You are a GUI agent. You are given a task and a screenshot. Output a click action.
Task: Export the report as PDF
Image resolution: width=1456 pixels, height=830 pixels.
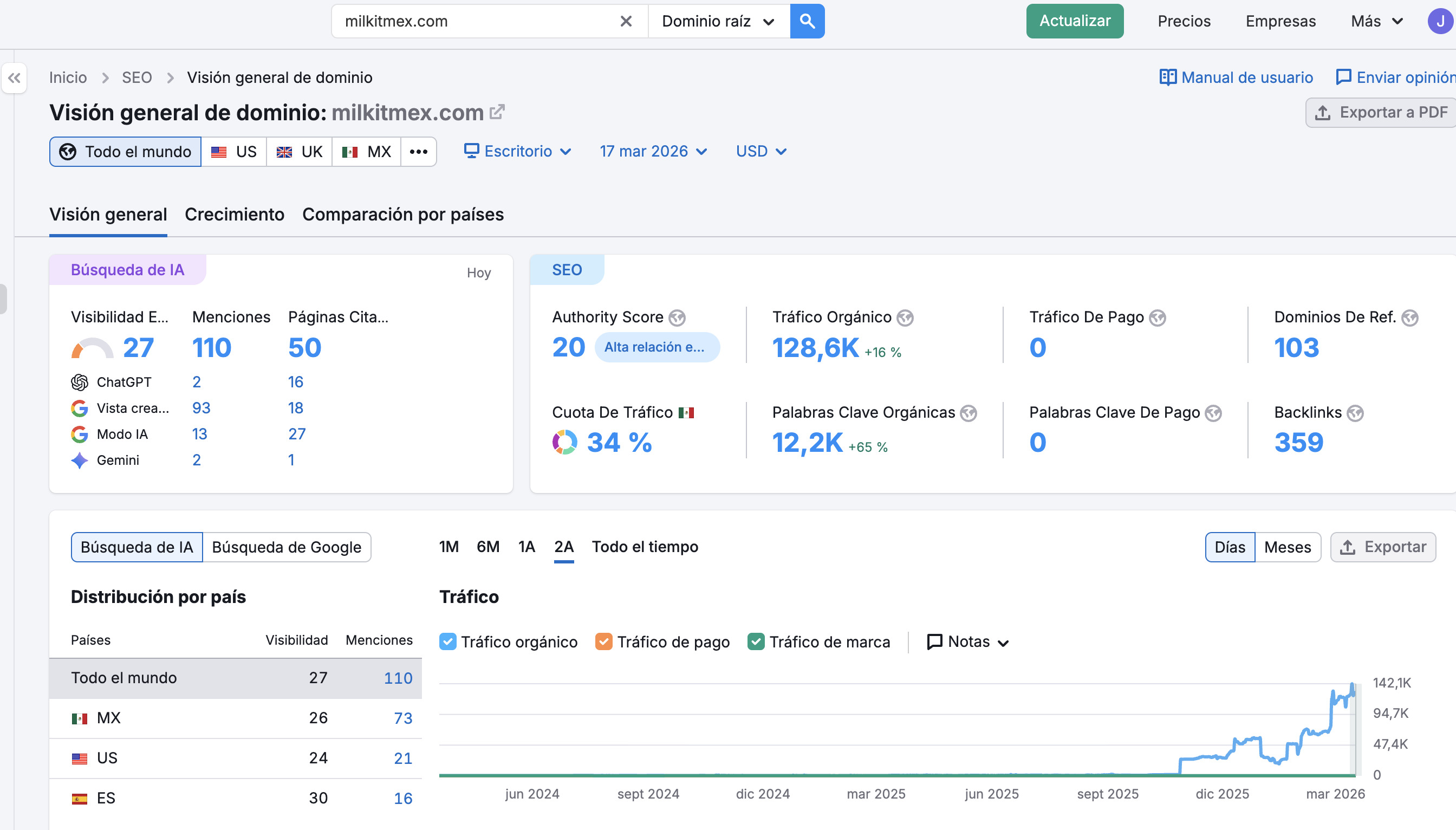[1380, 112]
